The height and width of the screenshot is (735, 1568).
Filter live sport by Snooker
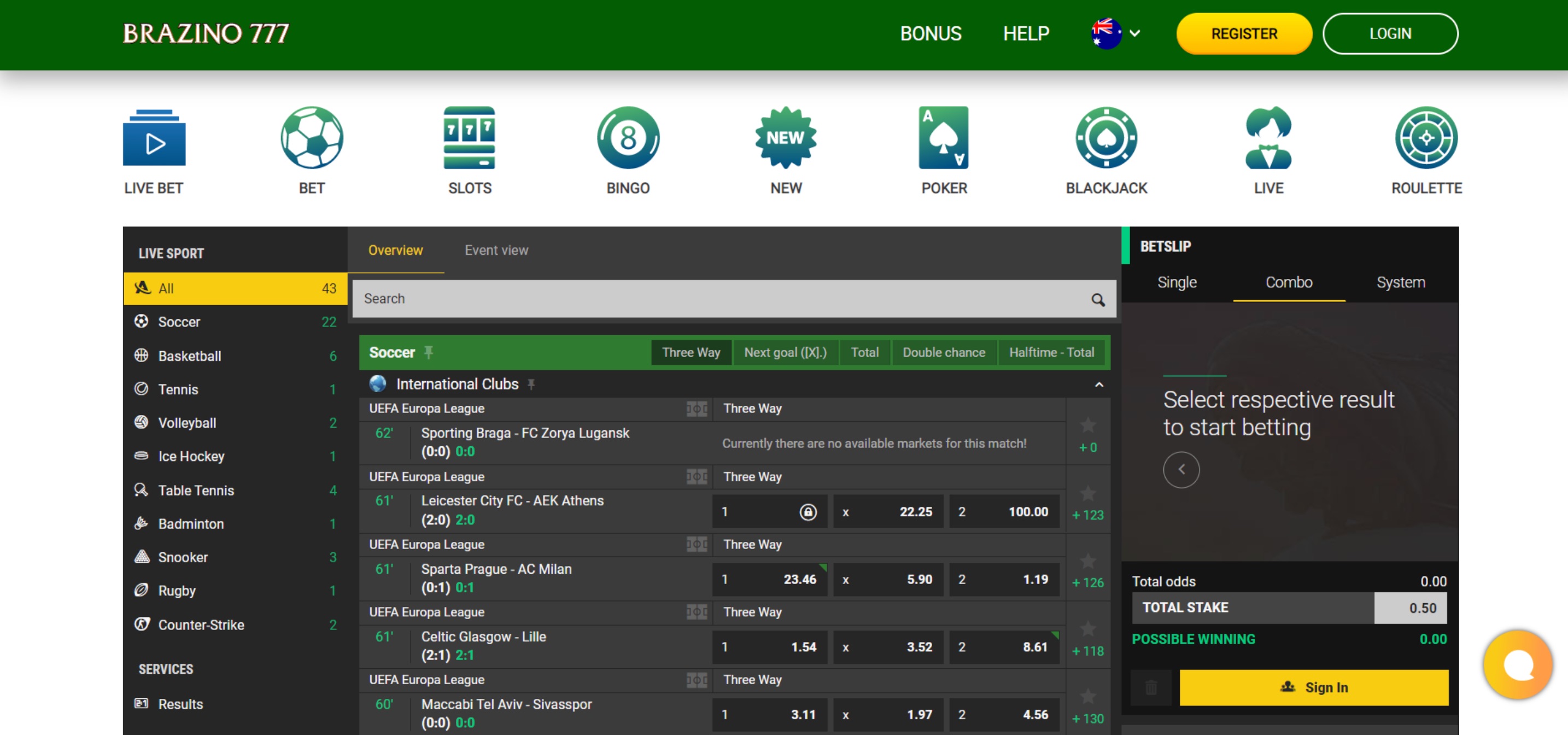[235, 558]
